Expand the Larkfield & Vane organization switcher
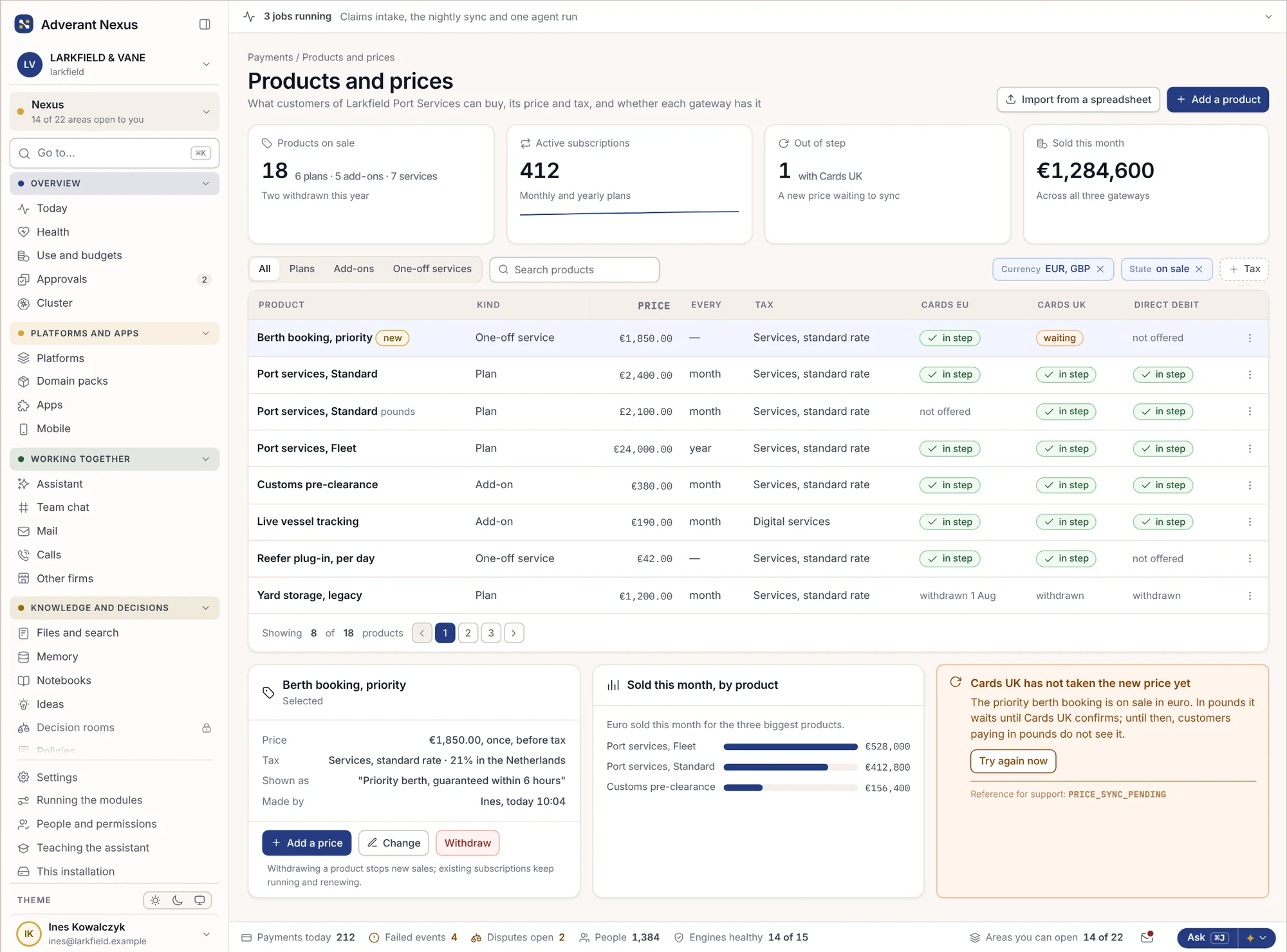The image size is (1287, 952). click(x=115, y=64)
